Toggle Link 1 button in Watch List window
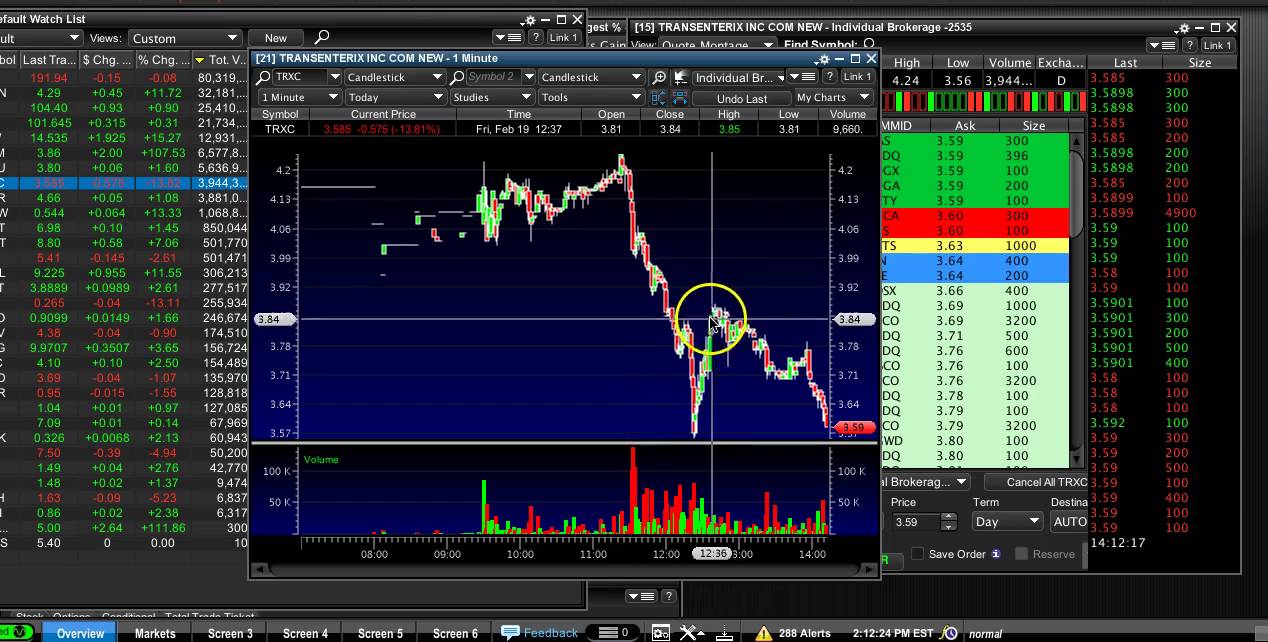The height and width of the screenshot is (642, 1268). pos(564,37)
